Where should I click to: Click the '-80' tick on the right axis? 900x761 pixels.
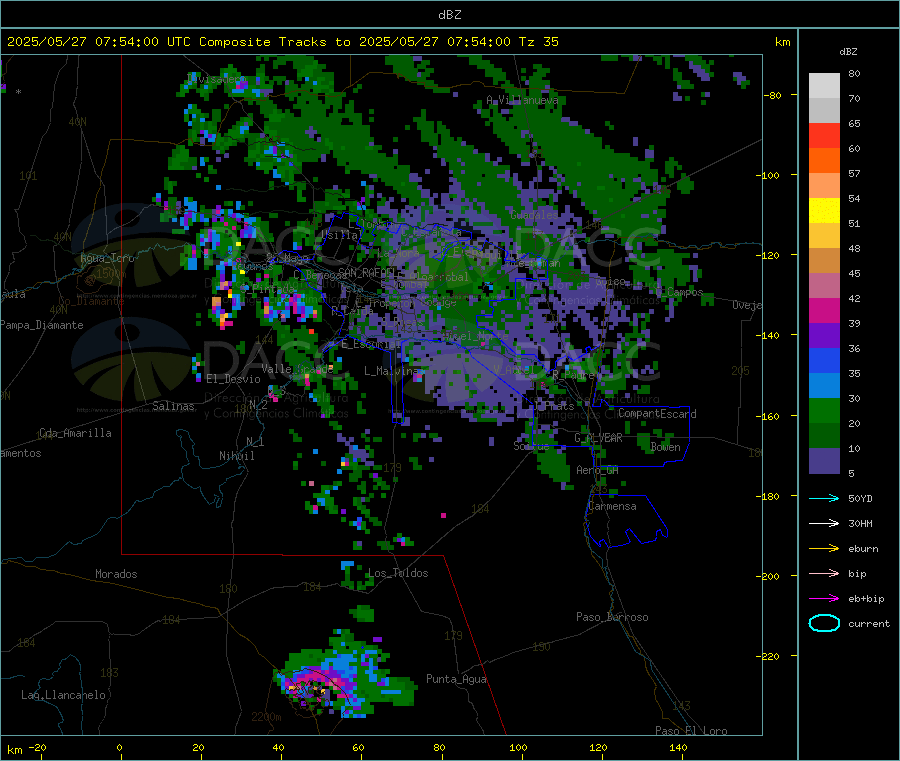[x=773, y=95]
